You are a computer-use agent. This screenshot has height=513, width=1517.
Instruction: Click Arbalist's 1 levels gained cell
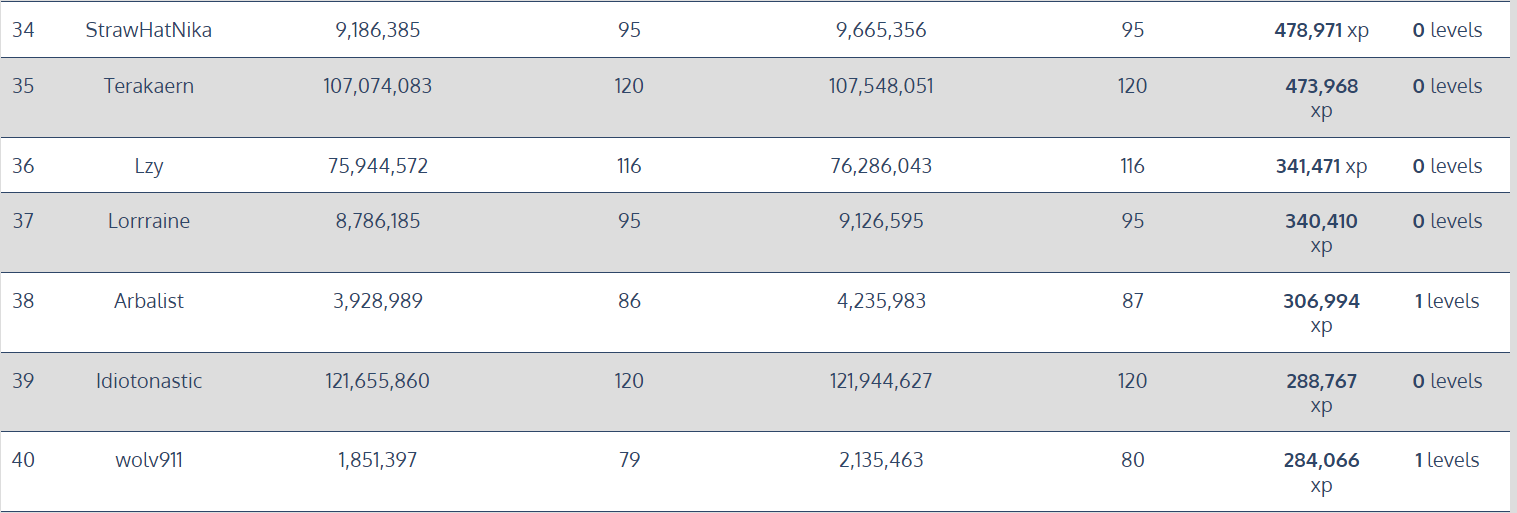pyautogui.click(x=1447, y=301)
